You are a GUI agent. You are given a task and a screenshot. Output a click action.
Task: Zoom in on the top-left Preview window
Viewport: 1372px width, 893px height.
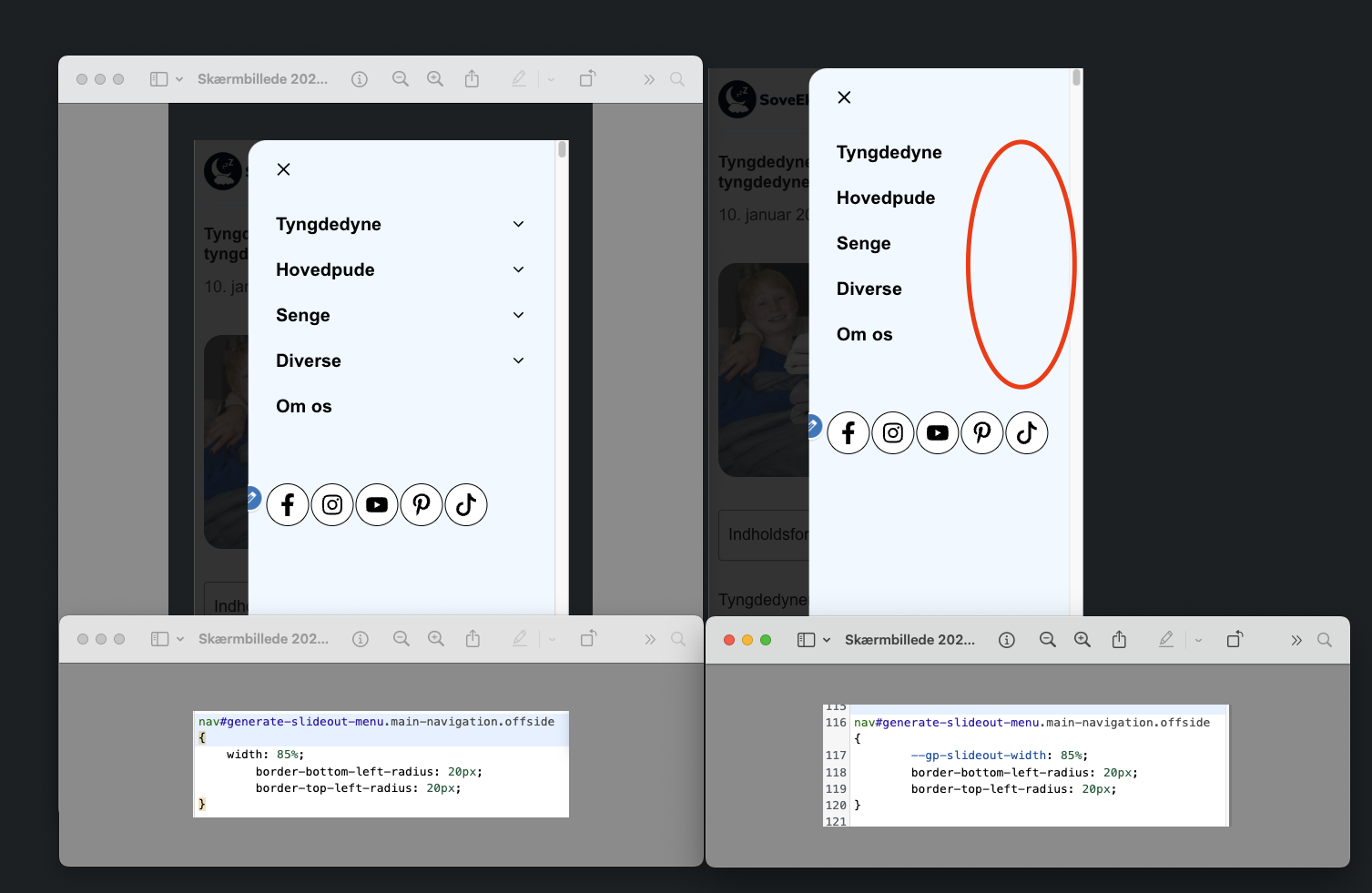[435, 79]
